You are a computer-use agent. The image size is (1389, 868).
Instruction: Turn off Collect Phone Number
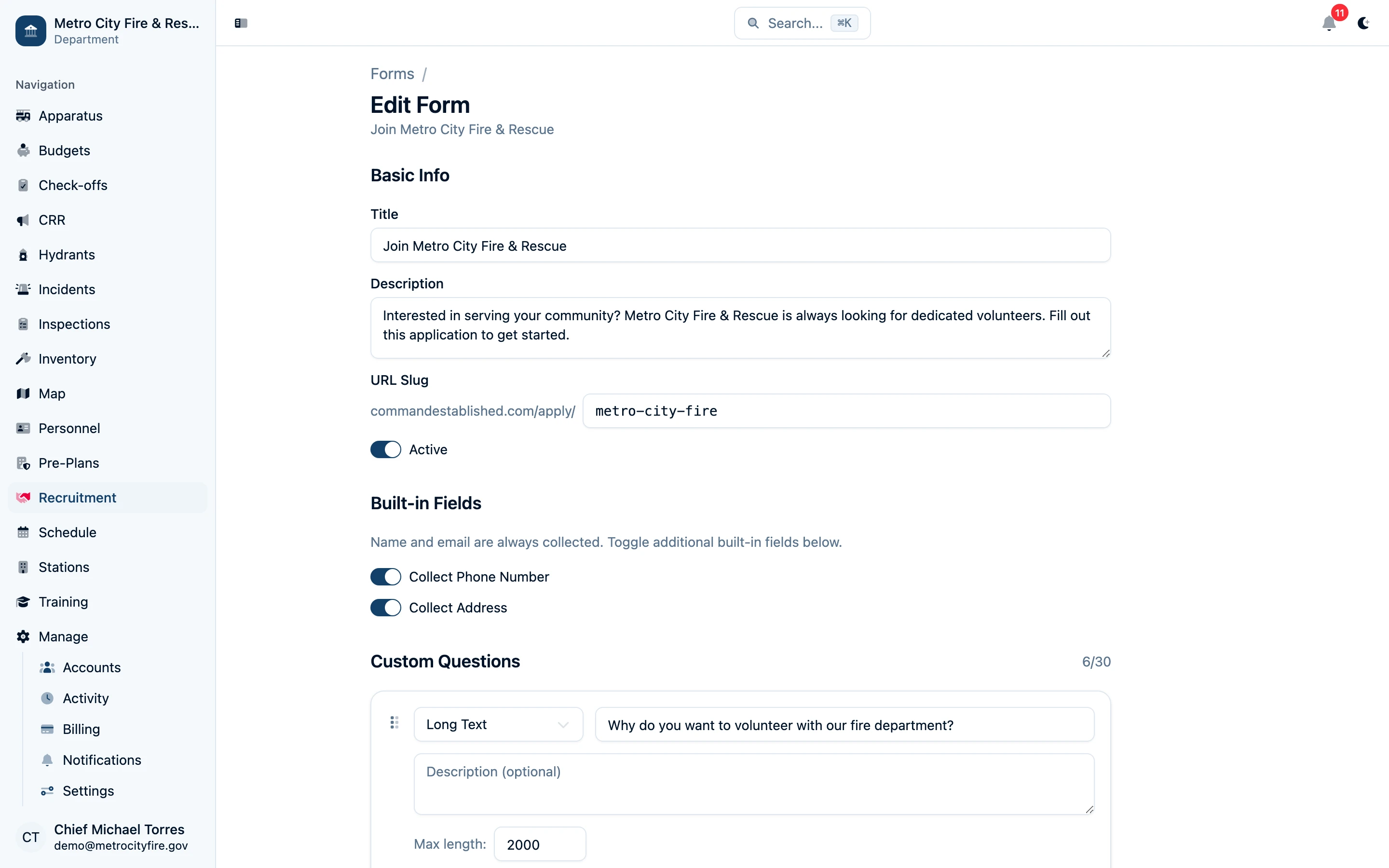pos(386,577)
